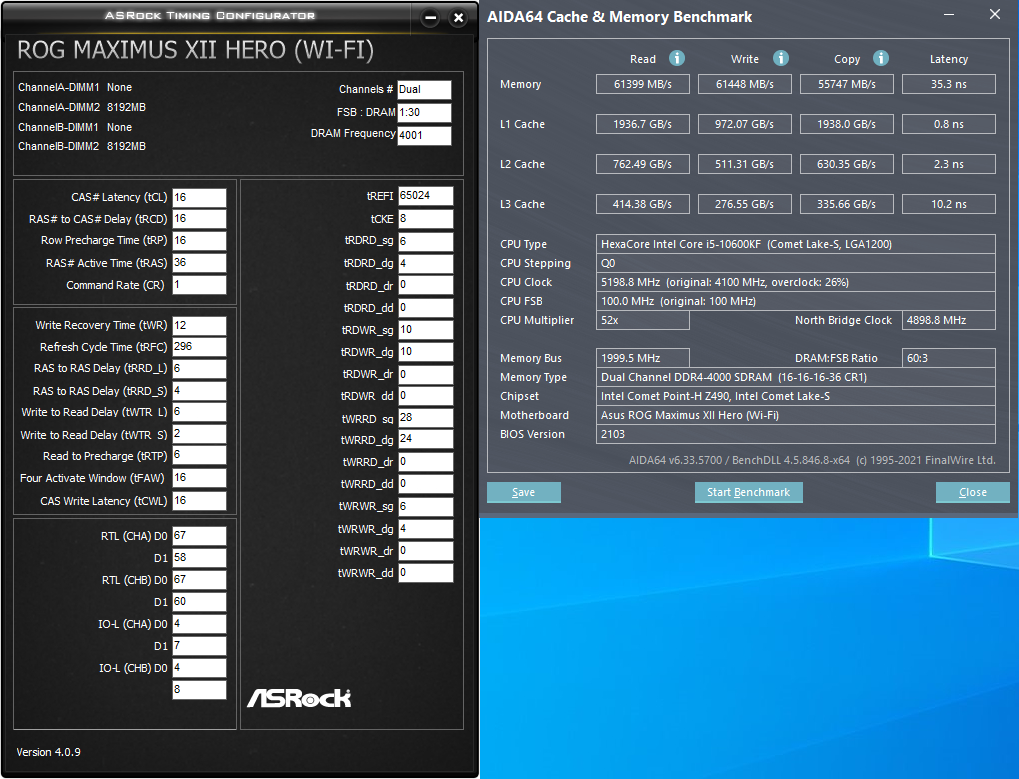Click the tREFI value field
The width and height of the screenshot is (1019, 779).
[426, 196]
